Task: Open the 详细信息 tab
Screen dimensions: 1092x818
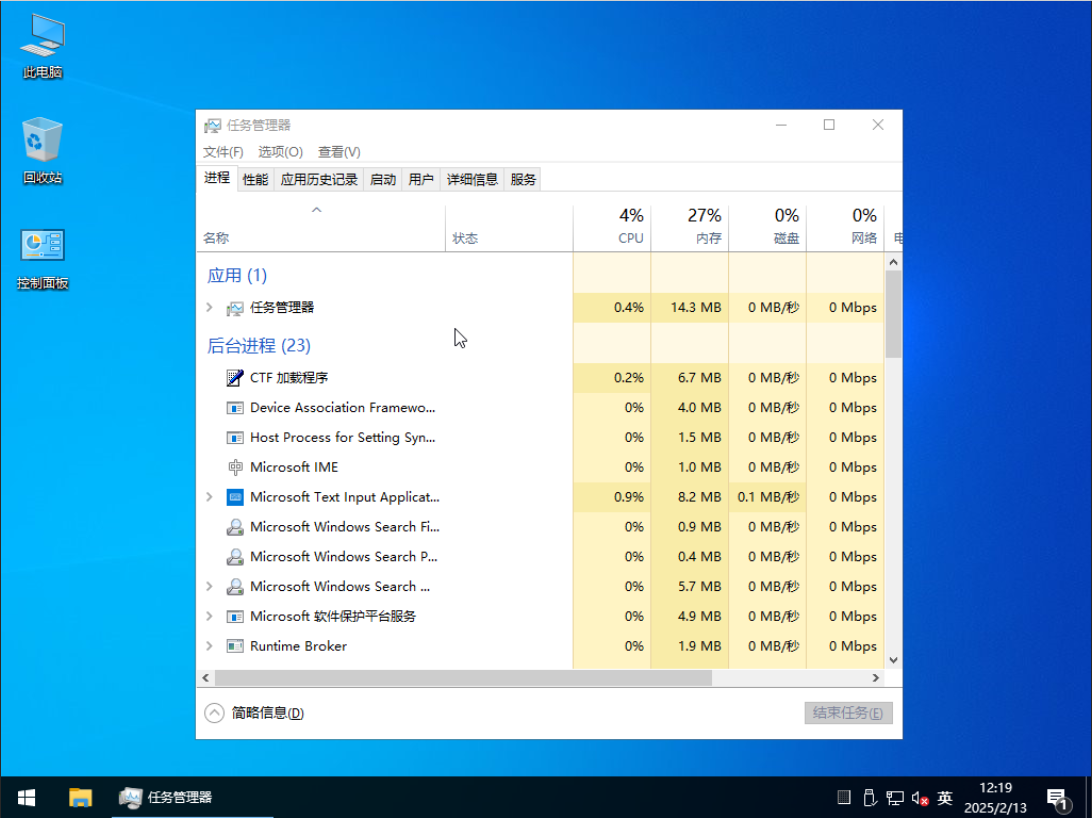Action: pos(472,180)
